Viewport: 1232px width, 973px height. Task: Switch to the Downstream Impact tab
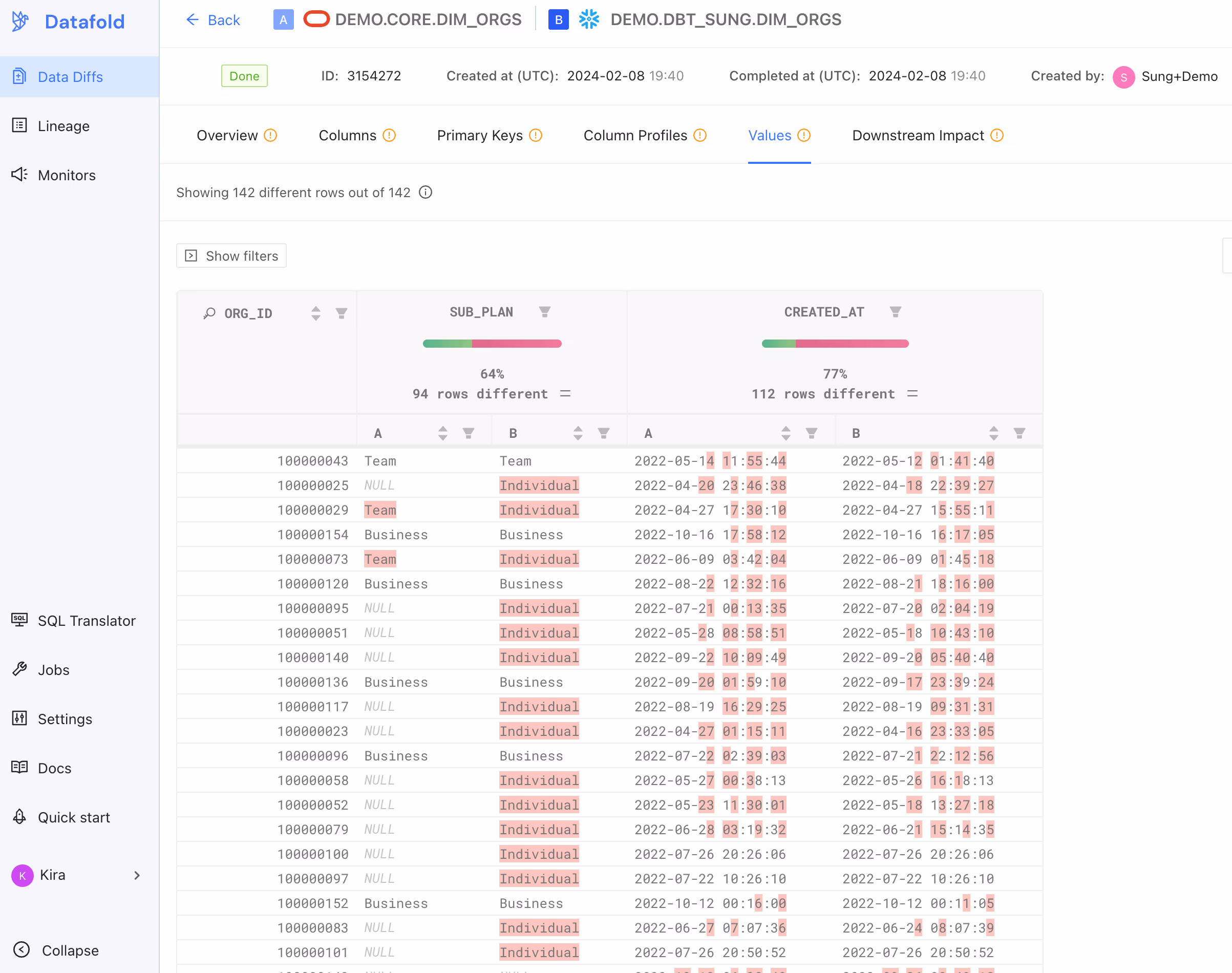(x=928, y=136)
